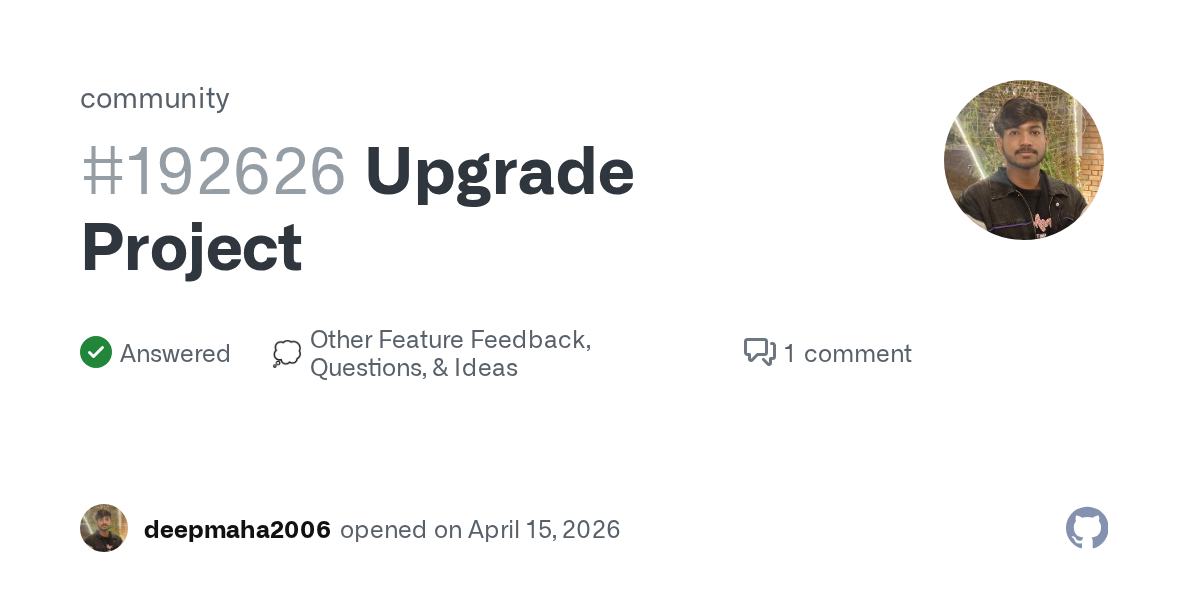The width and height of the screenshot is (1200, 600).
Task: Open the "Other Feature Feedback," category line
Action: tap(450, 340)
